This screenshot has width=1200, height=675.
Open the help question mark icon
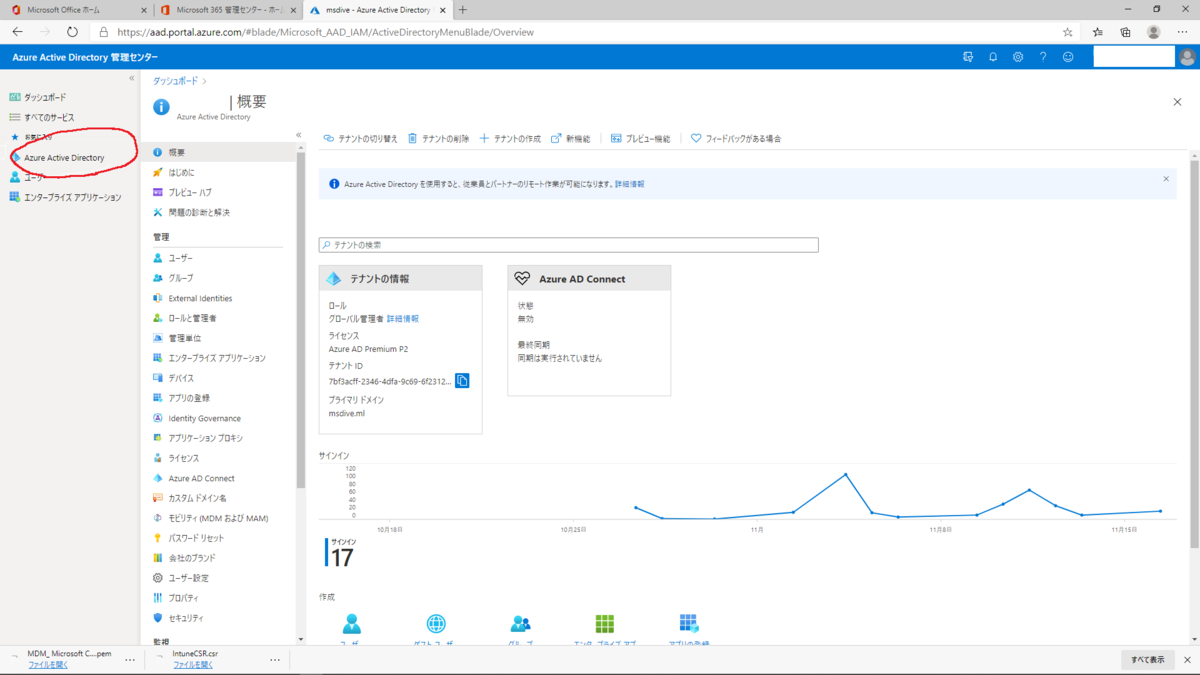[x=1043, y=57]
